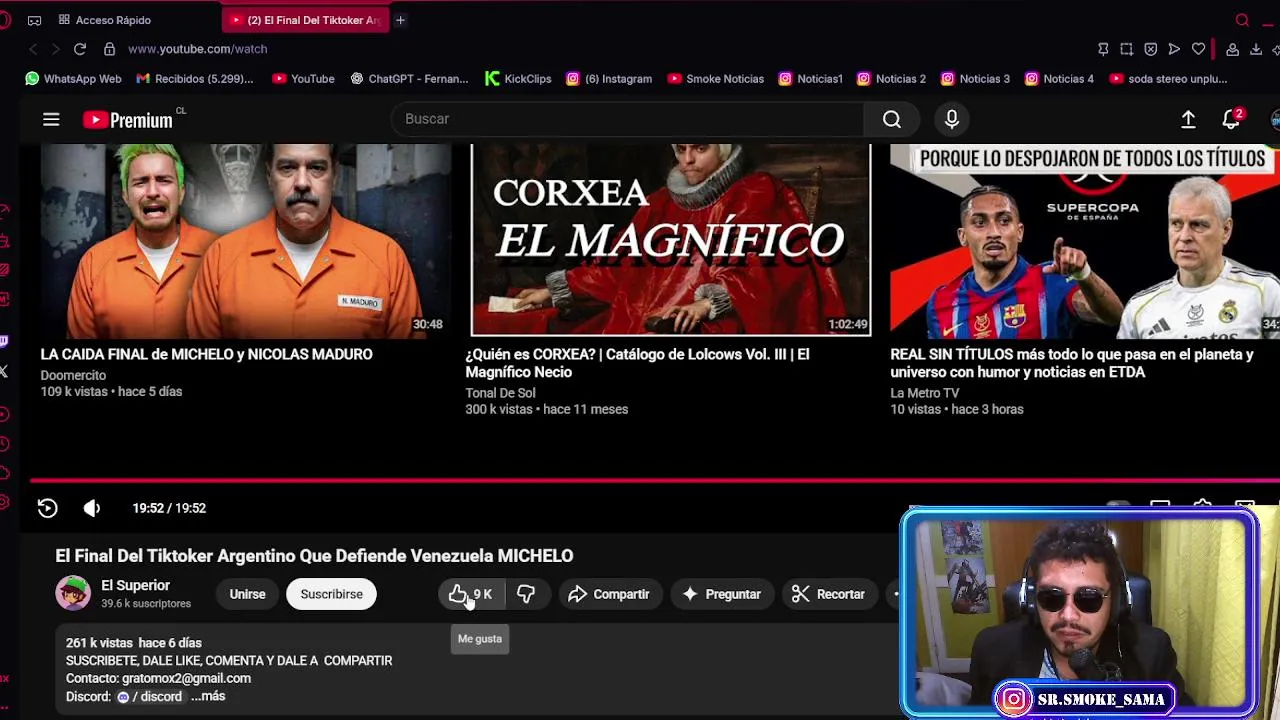The height and width of the screenshot is (720, 1280).
Task: Open Gmail Recibidos bookmark
Action: click(x=195, y=78)
